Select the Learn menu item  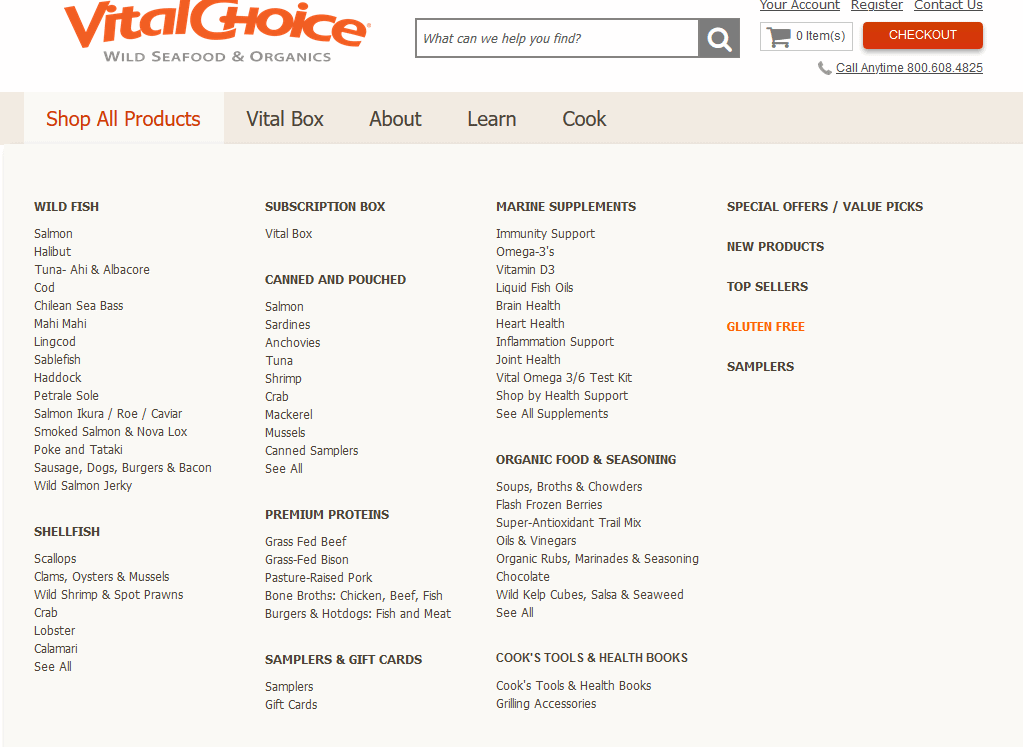491,119
